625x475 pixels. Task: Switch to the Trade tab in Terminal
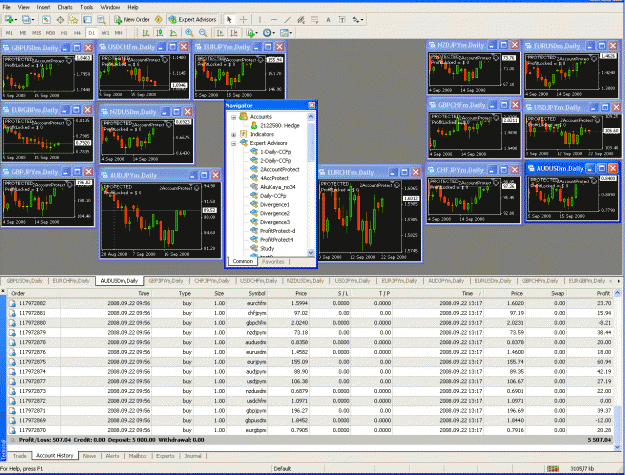[20, 456]
